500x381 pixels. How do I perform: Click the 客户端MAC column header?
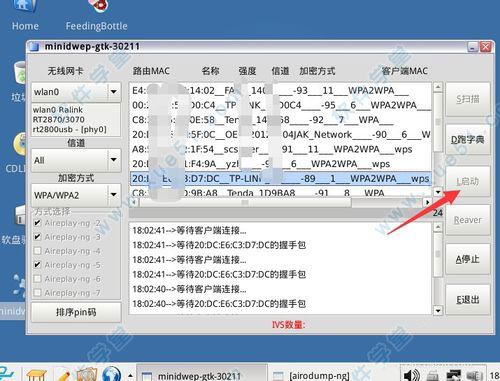pyautogui.click(x=405, y=71)
